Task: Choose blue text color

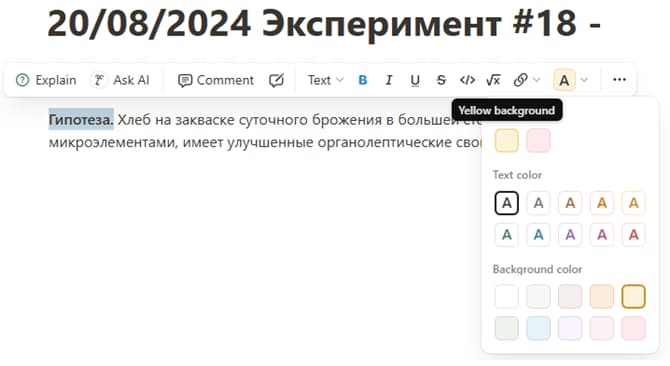Action: (x=538, y=234)
